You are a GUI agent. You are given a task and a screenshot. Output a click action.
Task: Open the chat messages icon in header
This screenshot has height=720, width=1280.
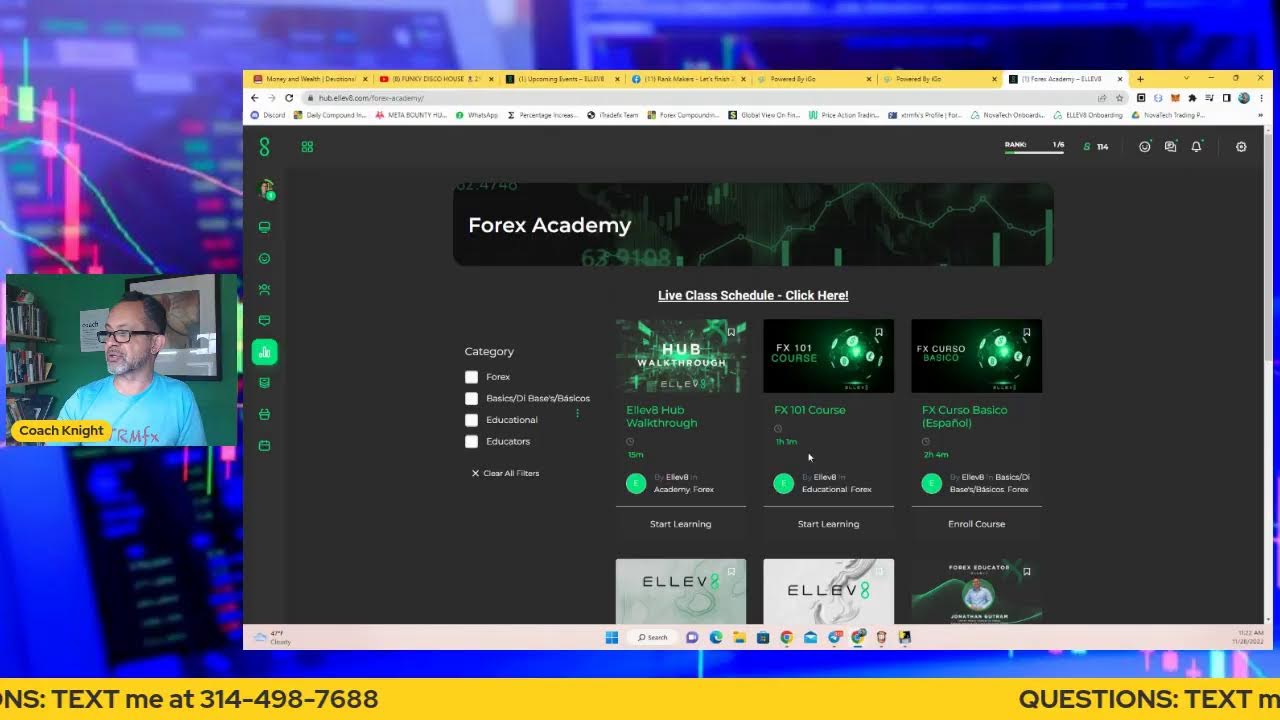(1170, 147)
